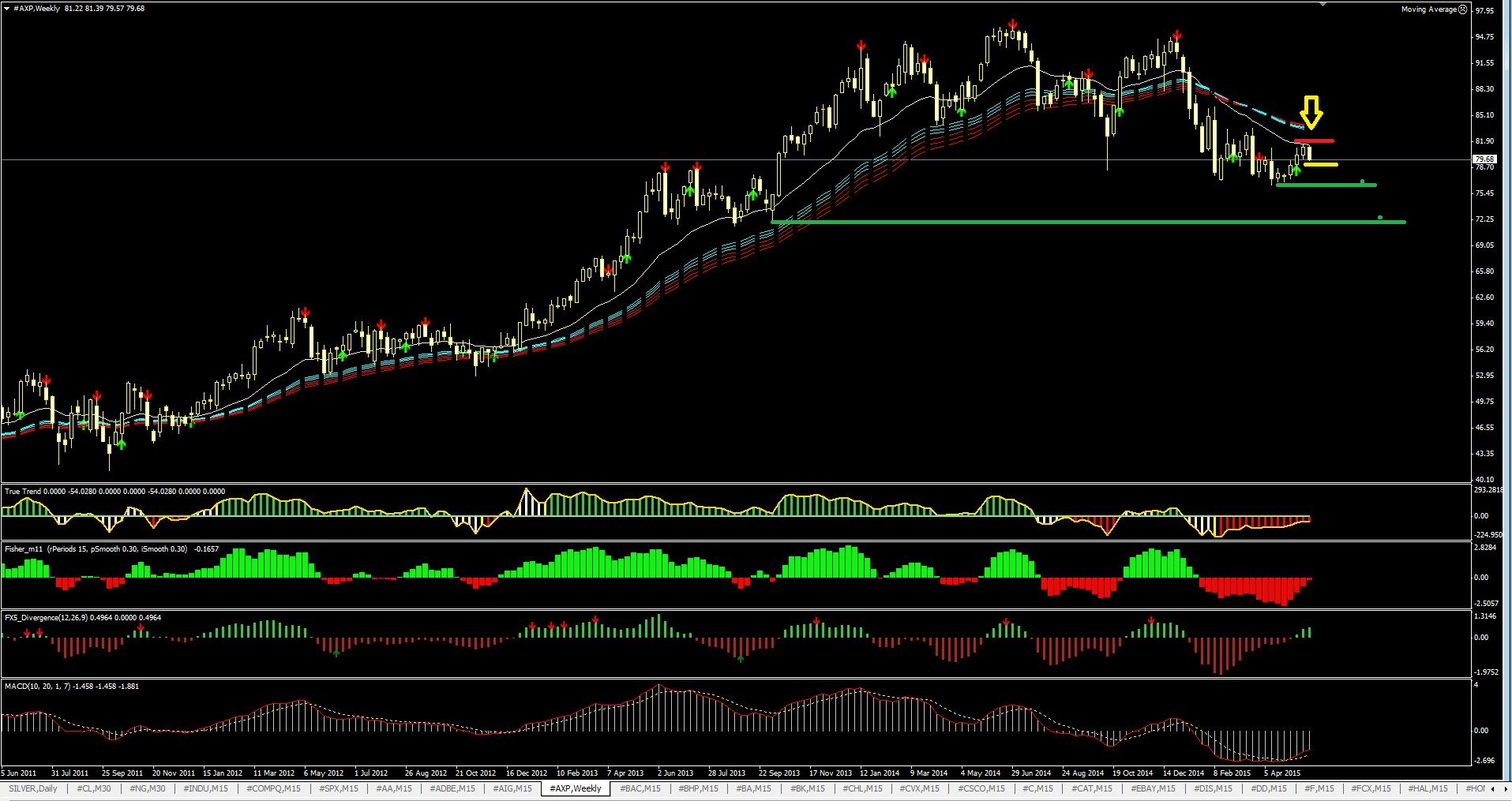Open the #CL,M30 chart tab

click(94, 788)
